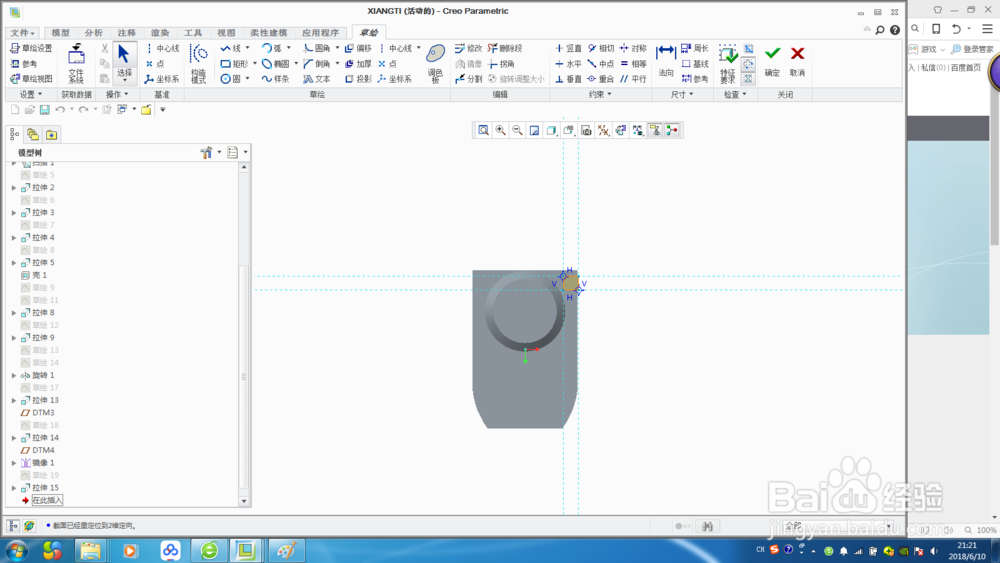This screenshot has height=563, width=1000.
Task: Click the Refit zoom icon in view toolbar
Action: point(483,130)
